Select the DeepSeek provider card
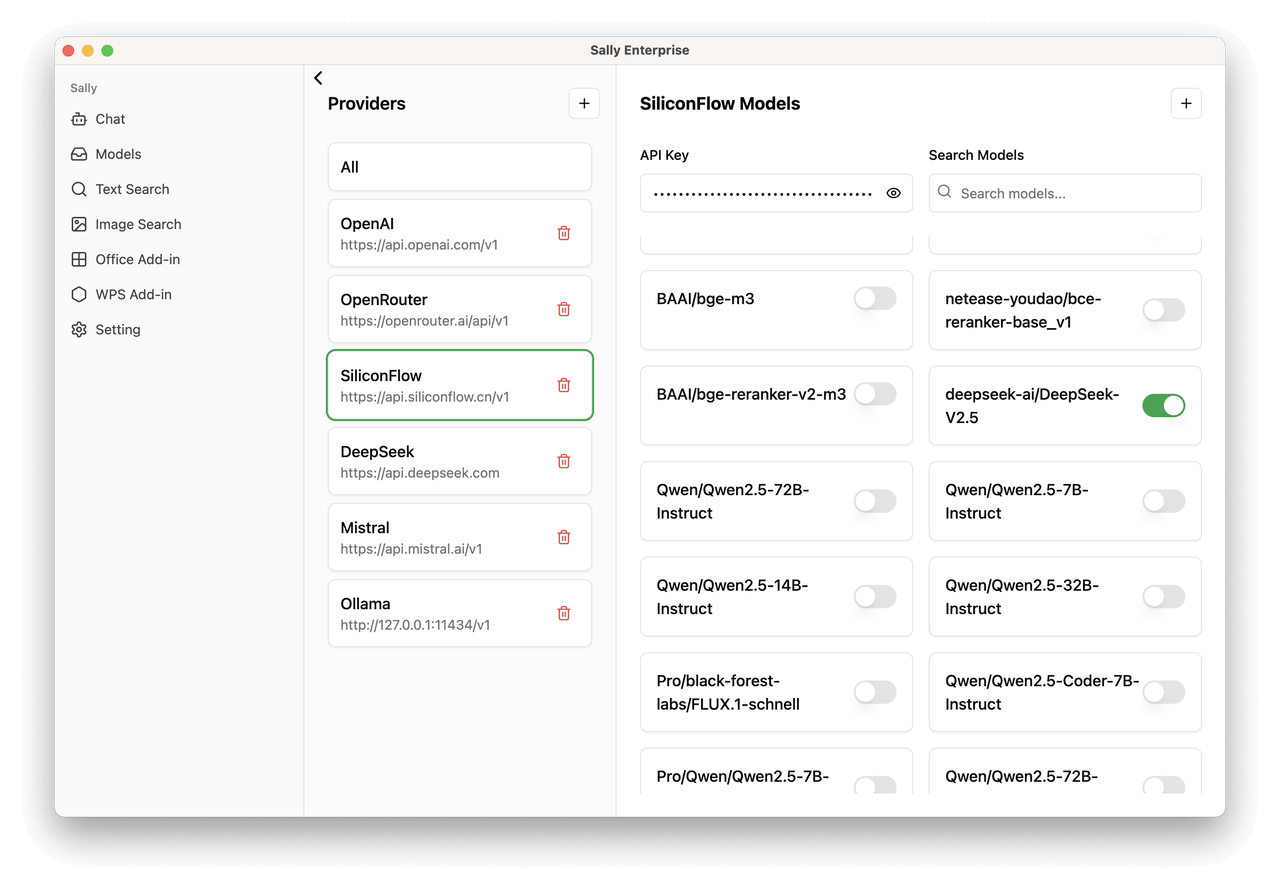The width and height of the screenshot is (1280, 889). [x=460, y=461]
